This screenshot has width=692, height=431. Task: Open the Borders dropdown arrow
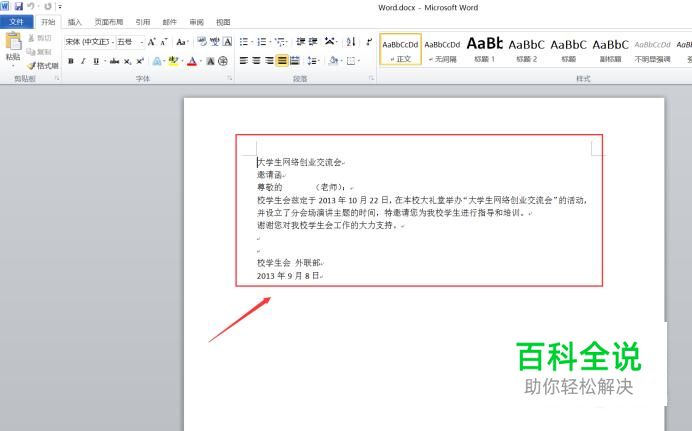click(x=359, y=61)
